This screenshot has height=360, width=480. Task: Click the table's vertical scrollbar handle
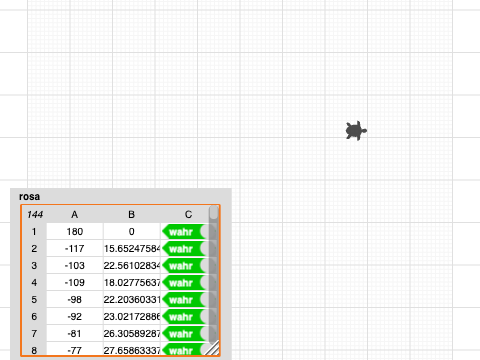click(x=214, y=212)
